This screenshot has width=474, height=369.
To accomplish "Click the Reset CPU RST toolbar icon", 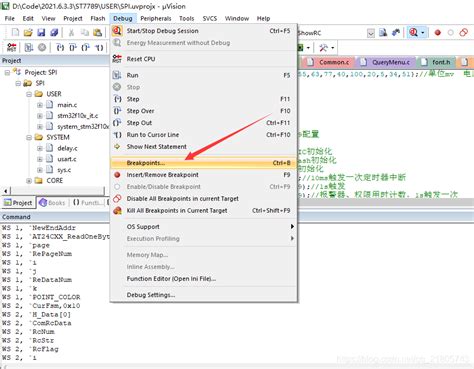I will [x=12, y=47].
